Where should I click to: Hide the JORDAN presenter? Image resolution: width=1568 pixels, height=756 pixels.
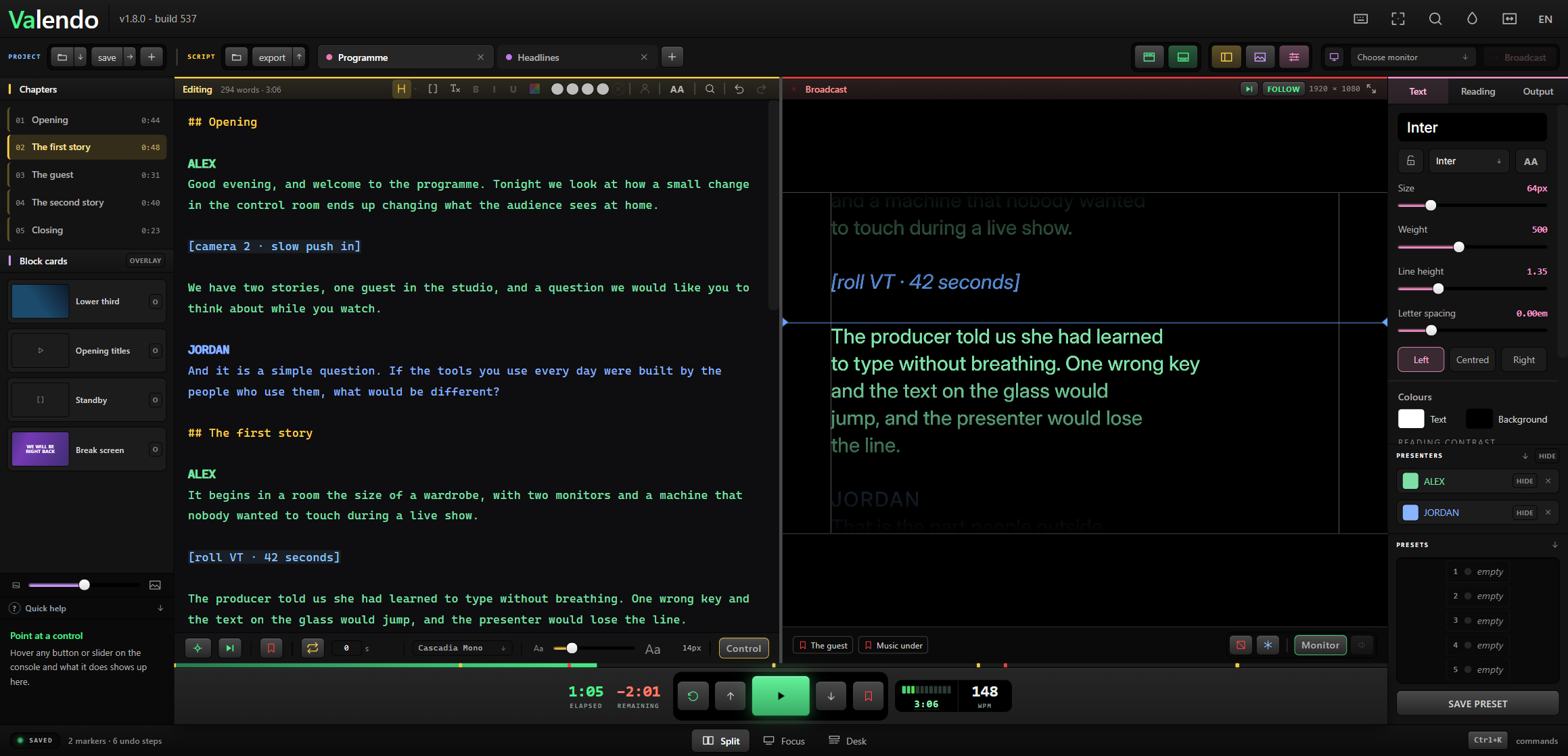click(x=1525, y=513)
